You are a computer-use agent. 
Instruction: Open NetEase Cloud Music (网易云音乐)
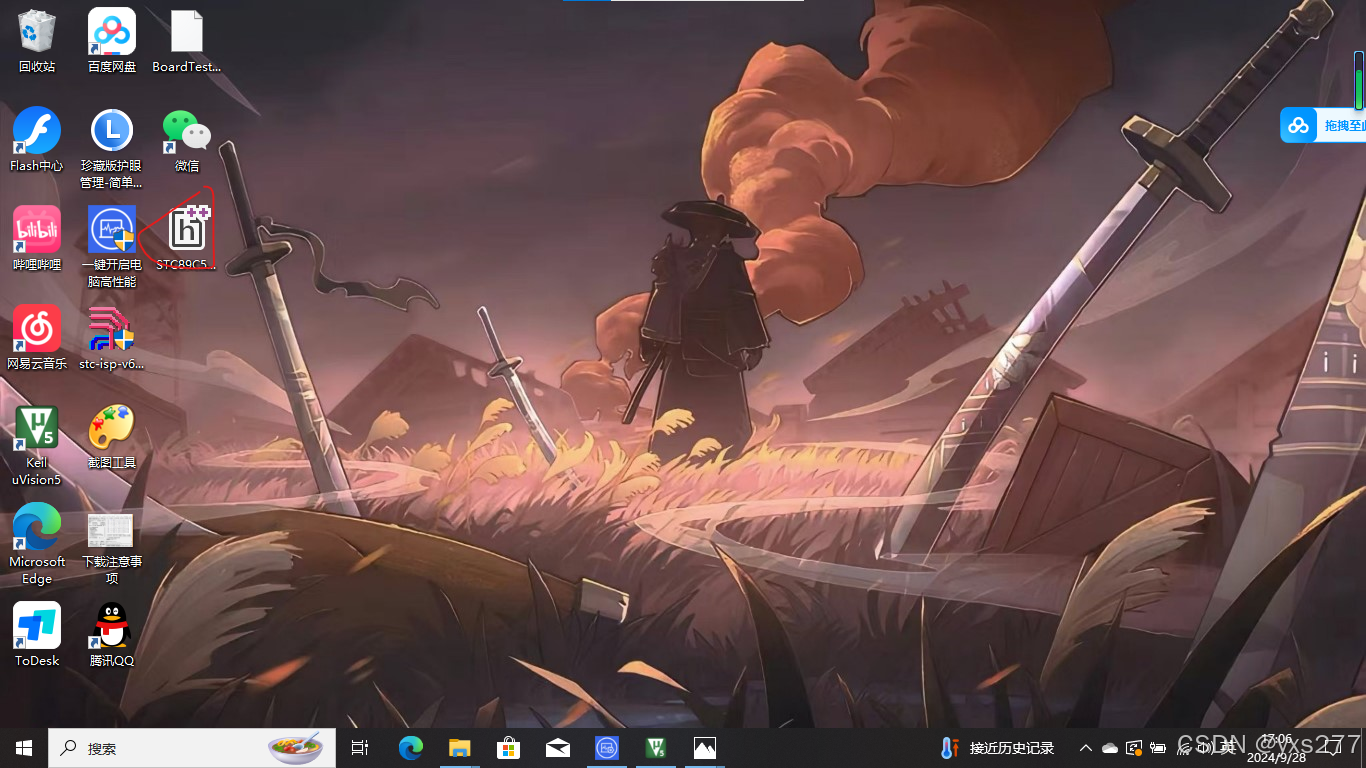pyautogui.click(x=37, y=338)
